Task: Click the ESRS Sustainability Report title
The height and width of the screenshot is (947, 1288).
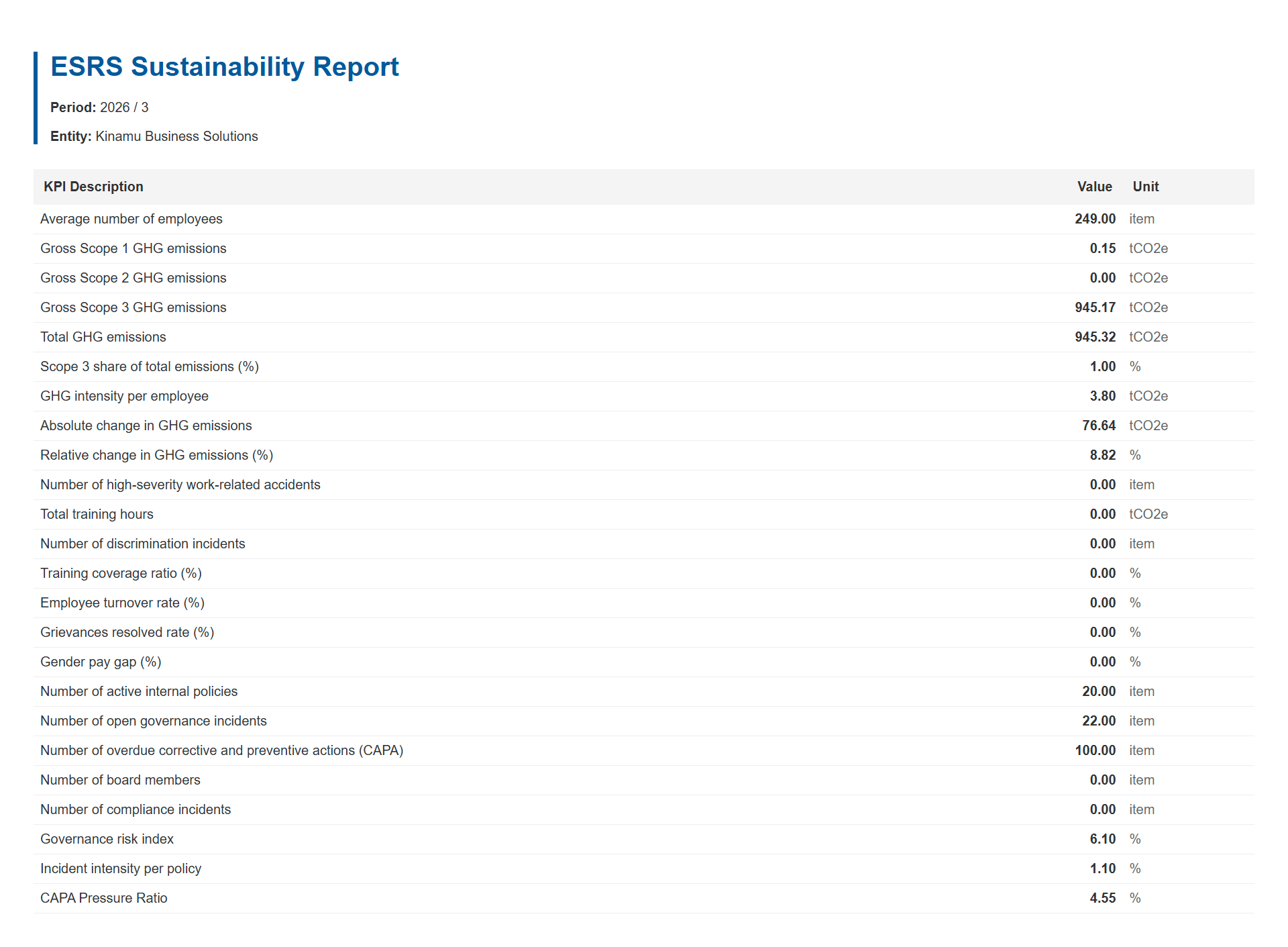Action: click(225, 67)
